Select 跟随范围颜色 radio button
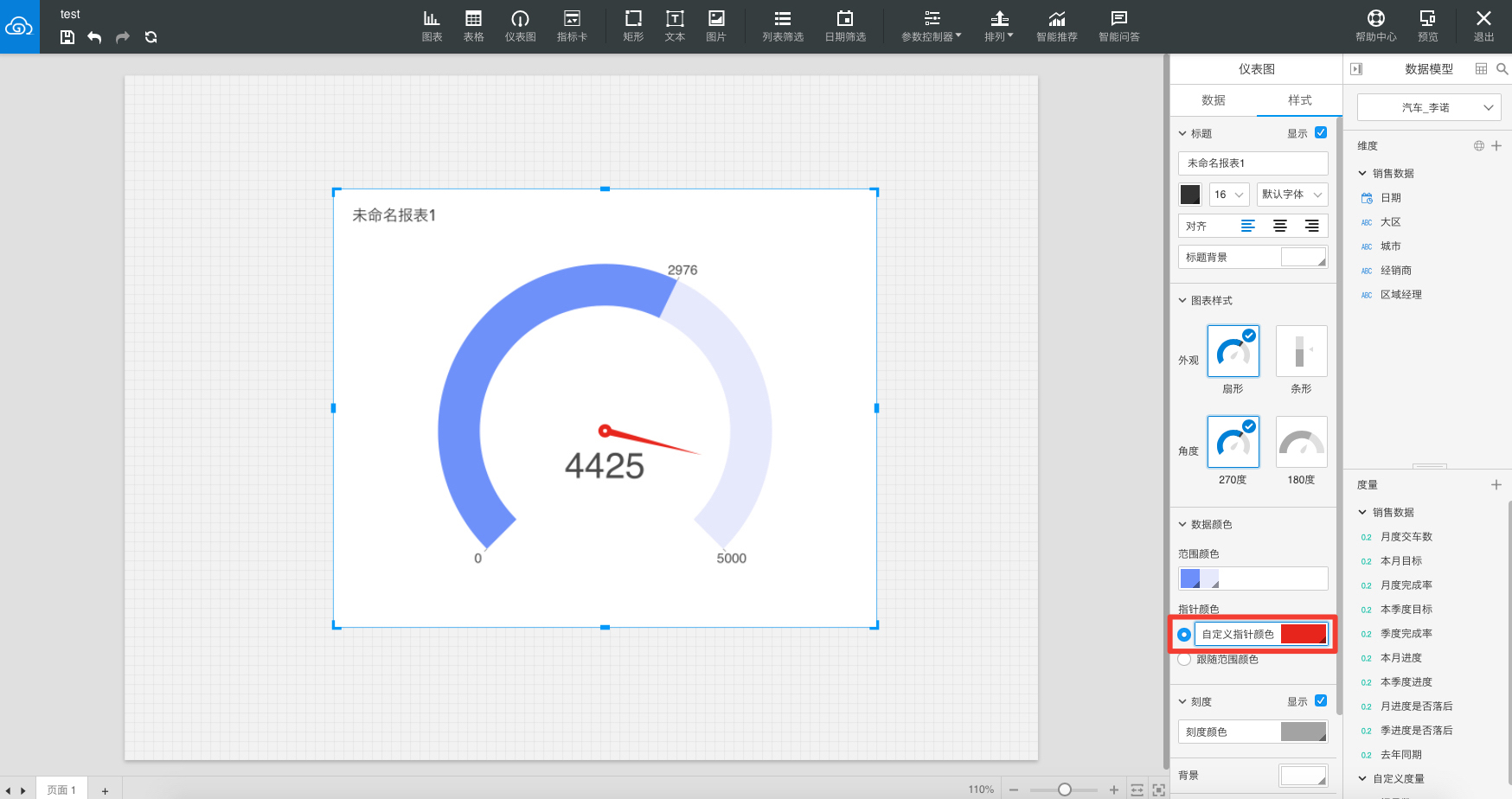Screen dimensions: 1512x799 [x=1184, y=659]
